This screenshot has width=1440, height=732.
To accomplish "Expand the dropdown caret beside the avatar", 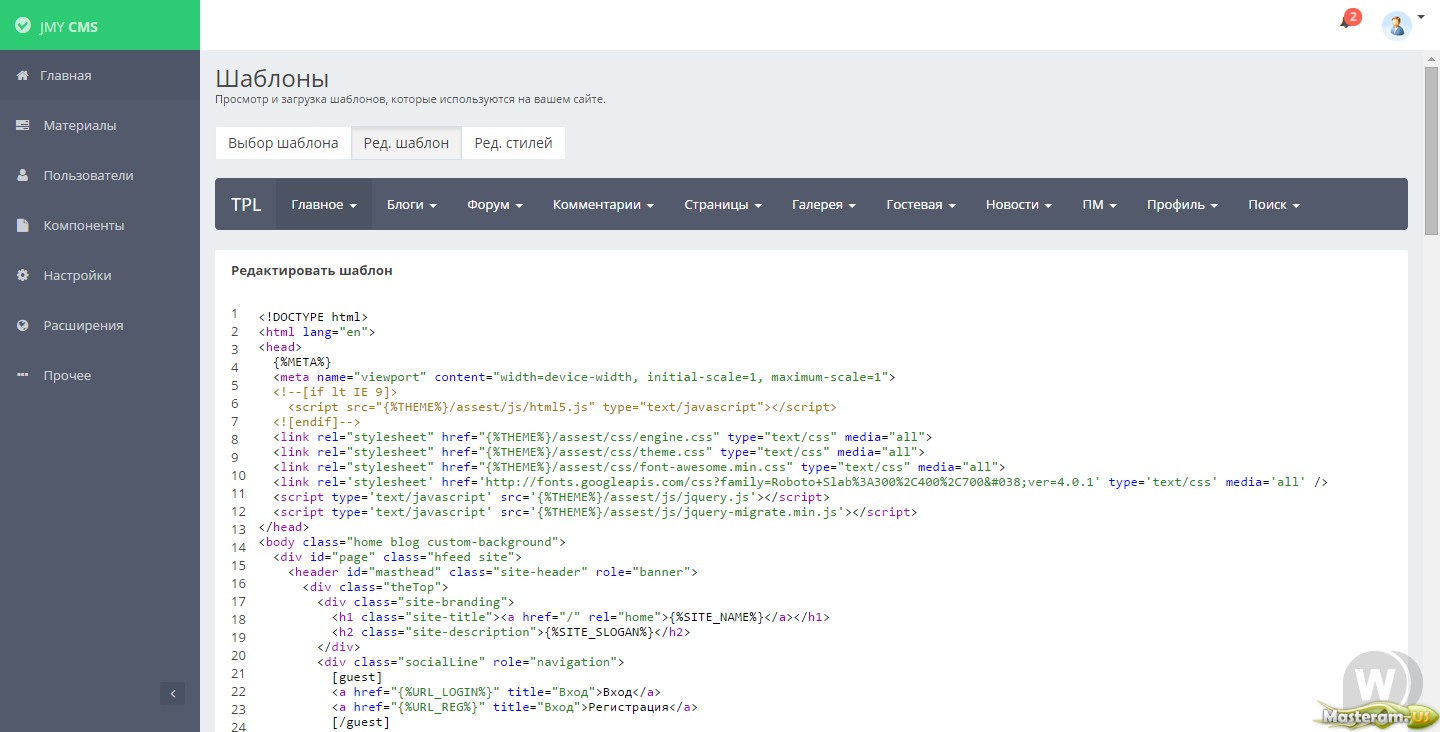I will (x=1421, y=17).
